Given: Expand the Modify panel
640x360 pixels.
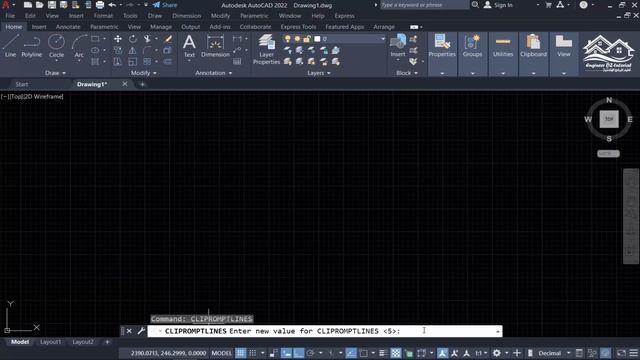Looking at the screenshot, I should [x=144, y=73].
